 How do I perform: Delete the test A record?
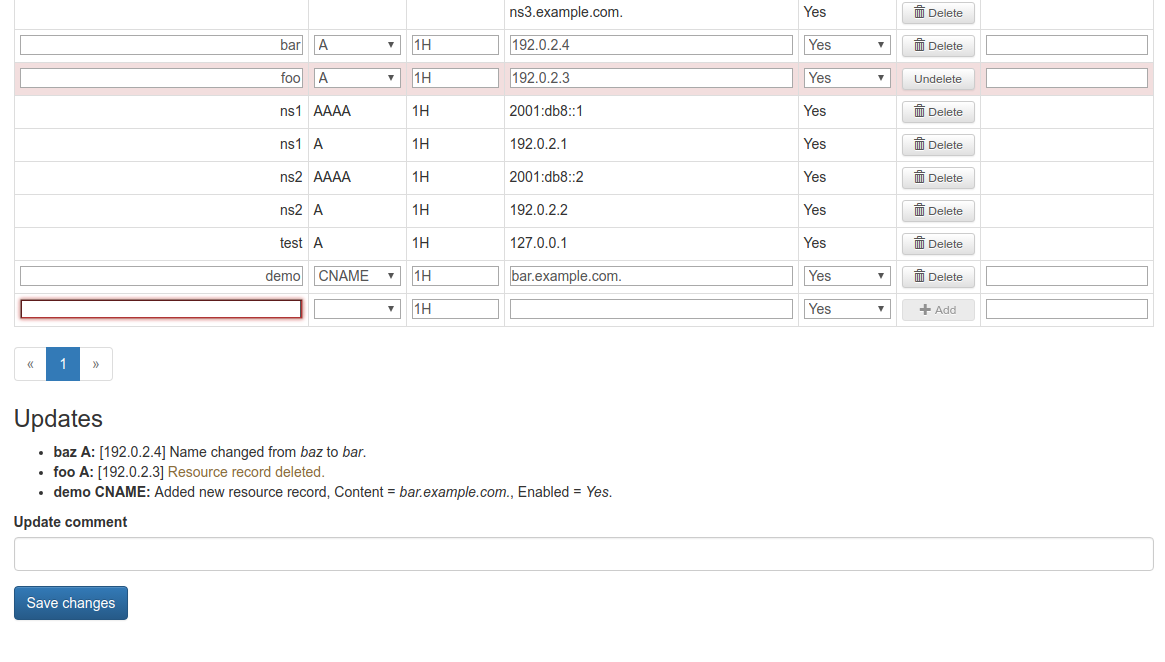click(x=938, y=244)
